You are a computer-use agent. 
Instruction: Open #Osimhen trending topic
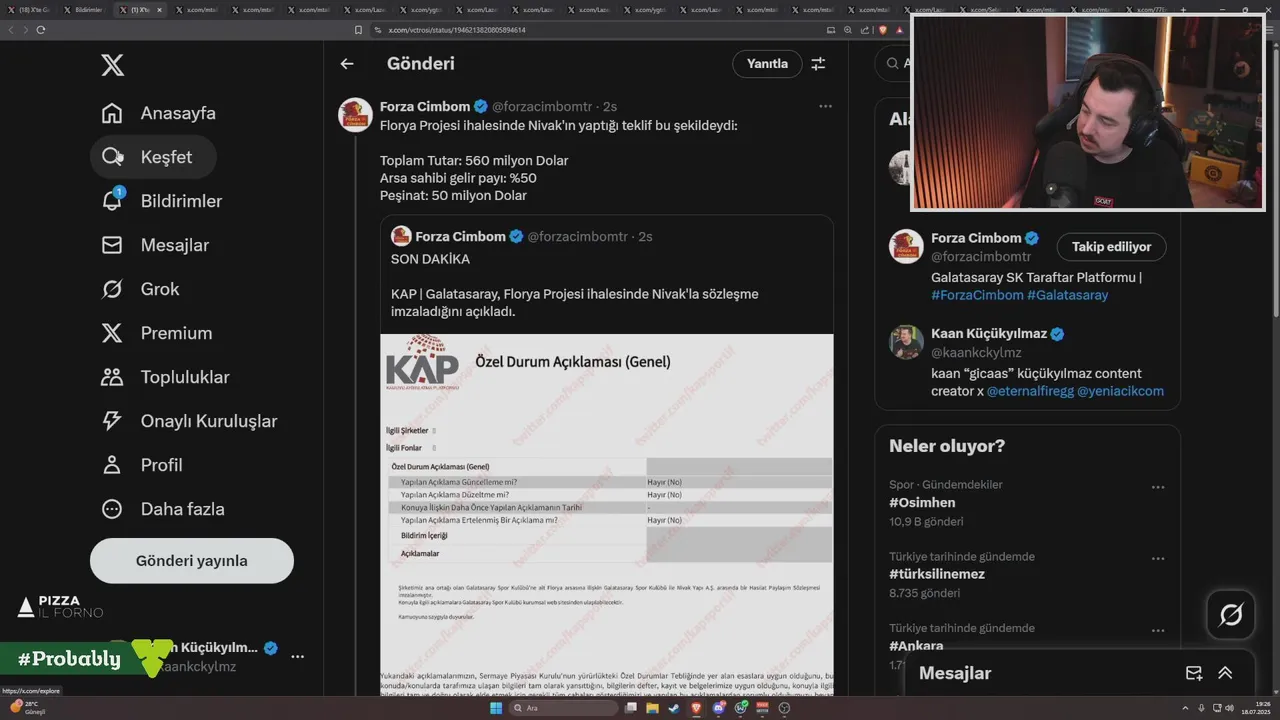(922, 503)
